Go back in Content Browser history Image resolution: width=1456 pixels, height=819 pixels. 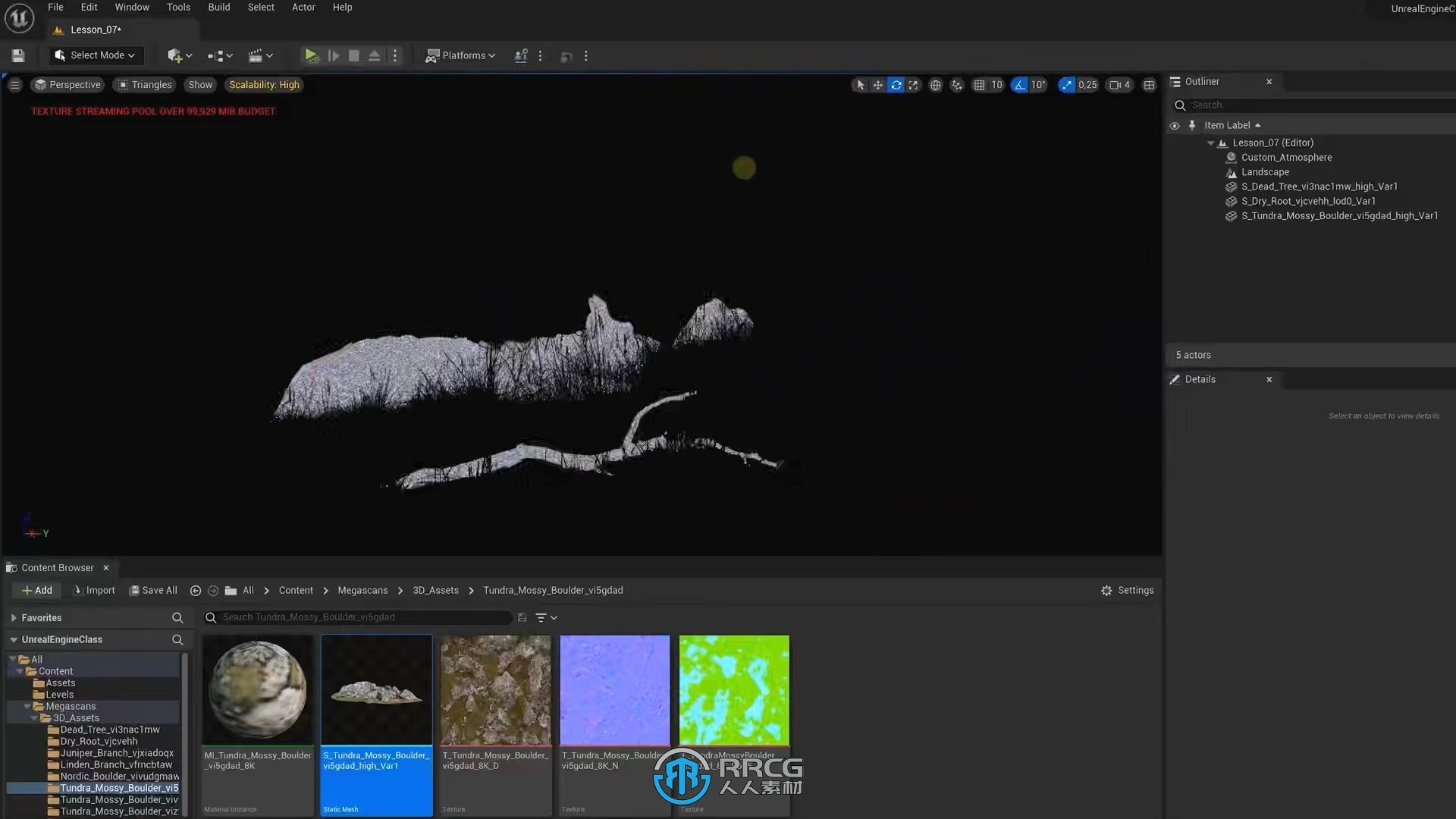(x=196, y=591)
